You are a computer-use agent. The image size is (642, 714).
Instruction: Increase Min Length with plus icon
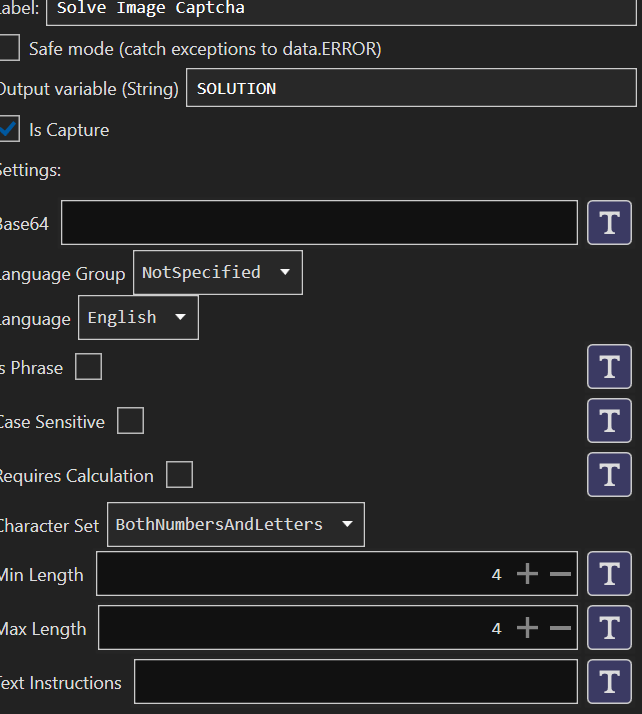pos(527,574)
